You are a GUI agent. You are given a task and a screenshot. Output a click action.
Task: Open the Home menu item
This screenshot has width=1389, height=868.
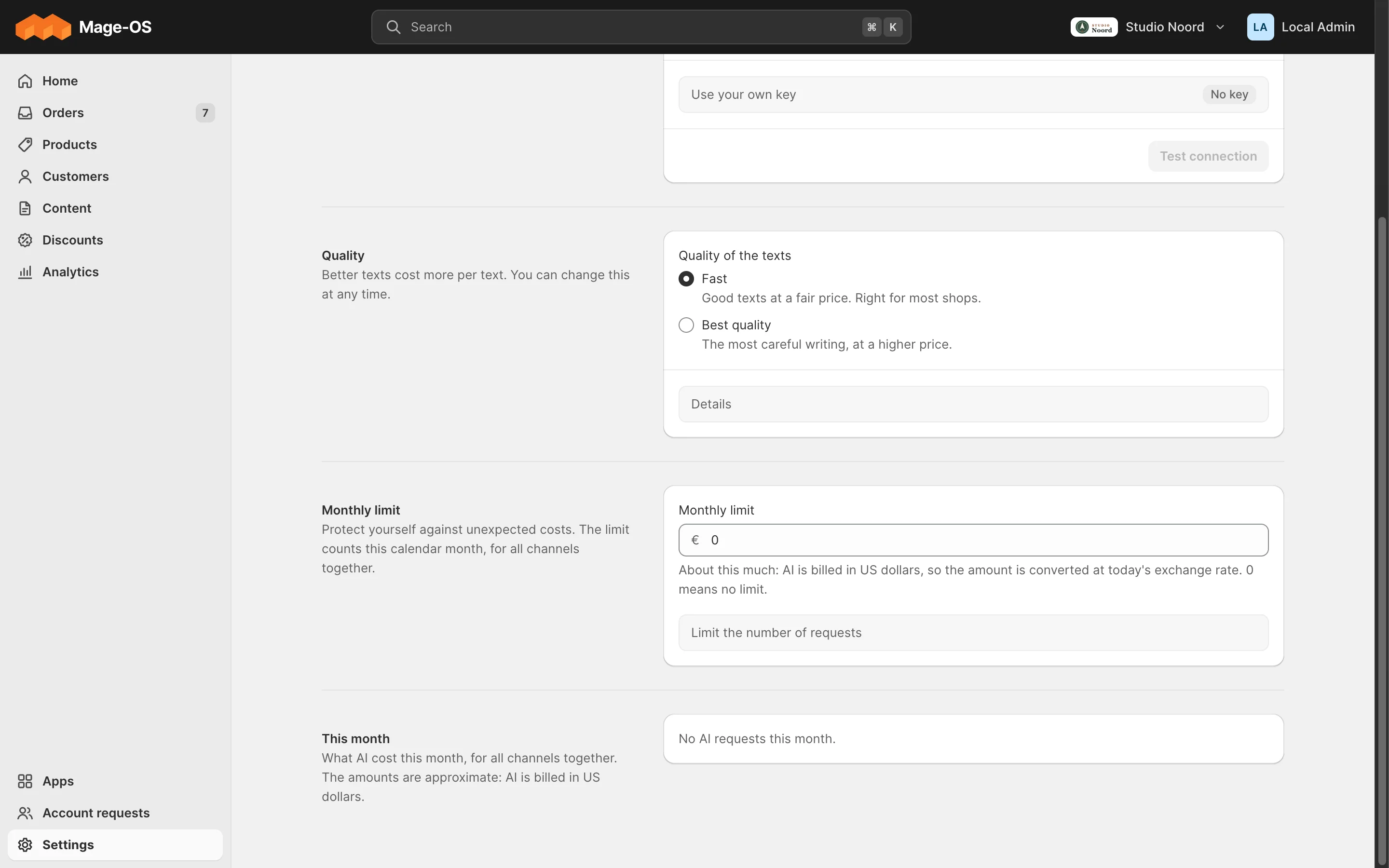pyautogui.click(x=115, y=81)
